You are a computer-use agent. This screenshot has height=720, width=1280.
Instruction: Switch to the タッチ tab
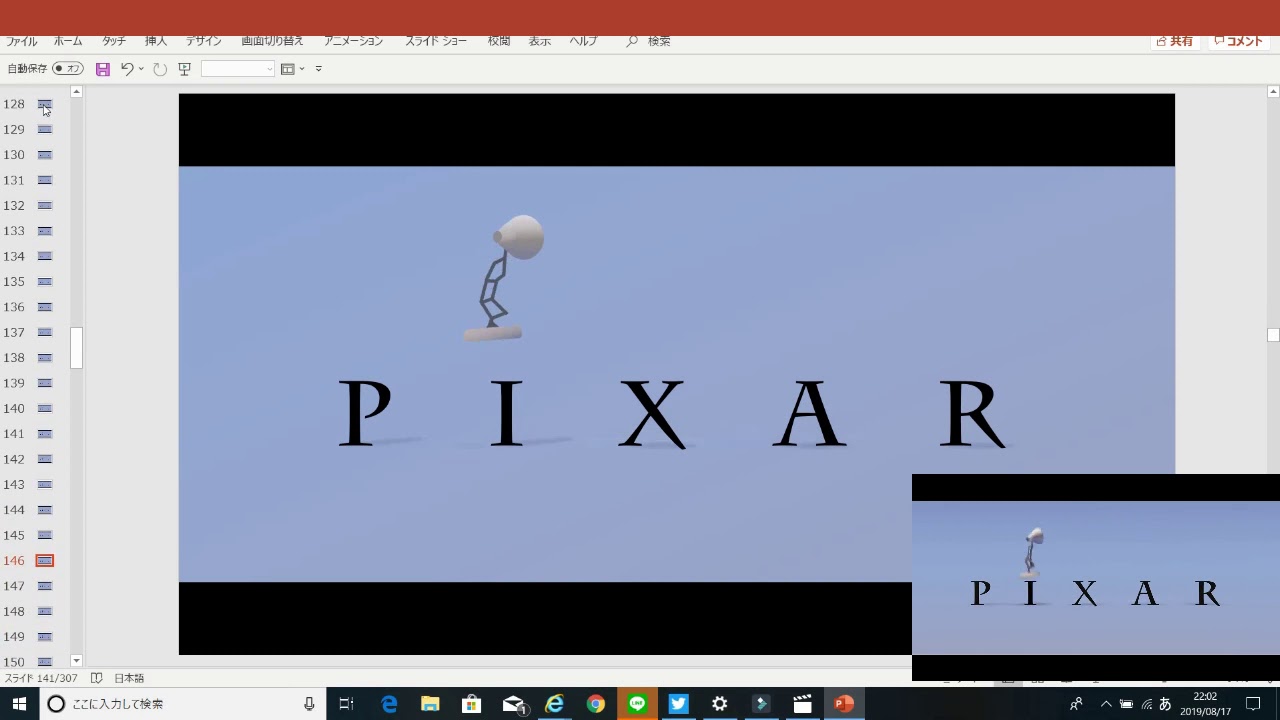[x=114, y=41]
